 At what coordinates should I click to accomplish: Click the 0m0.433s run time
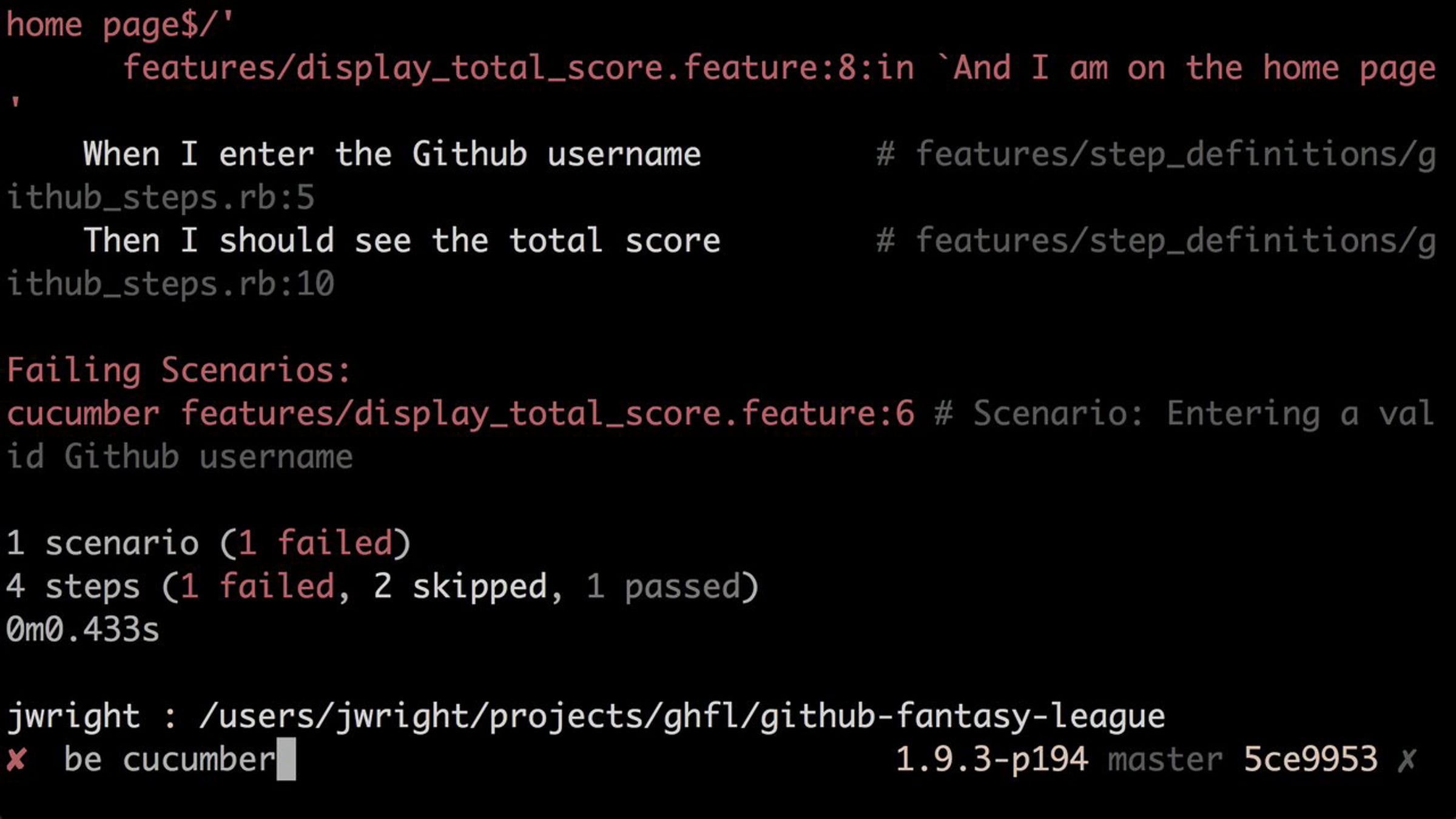pyautogui.click(x=83, y=630)
